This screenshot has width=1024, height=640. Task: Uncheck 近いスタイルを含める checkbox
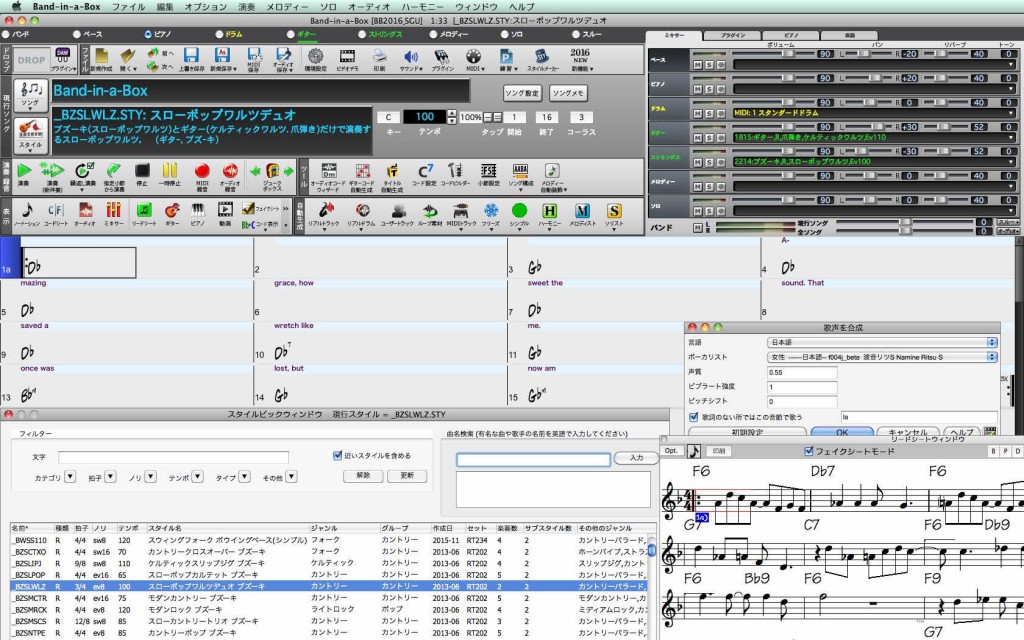[x=337, y=455]
